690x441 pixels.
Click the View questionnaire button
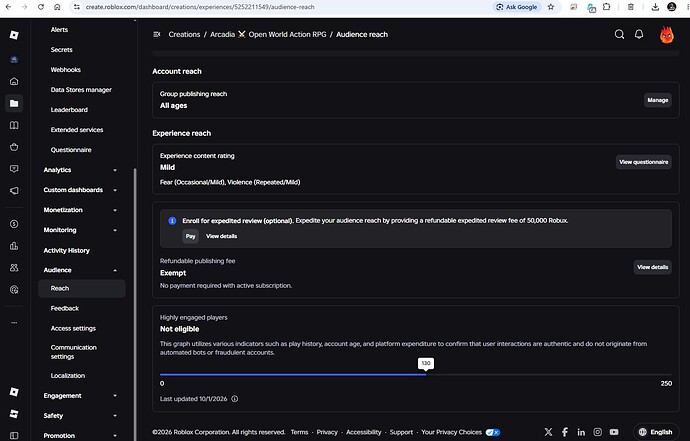[x=643, y=162]
